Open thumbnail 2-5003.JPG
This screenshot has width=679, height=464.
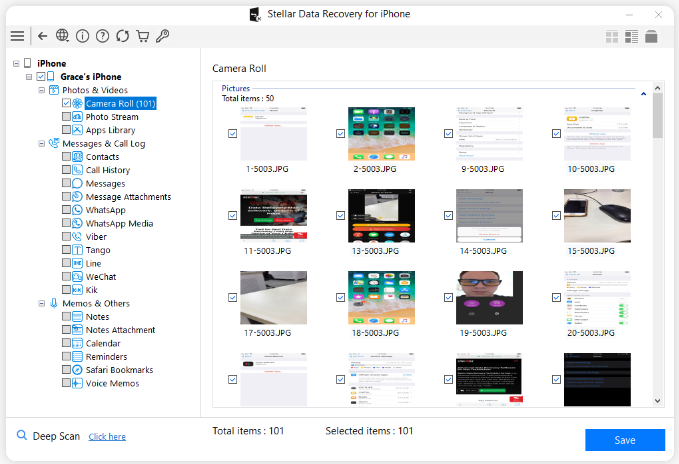[382, 134]
